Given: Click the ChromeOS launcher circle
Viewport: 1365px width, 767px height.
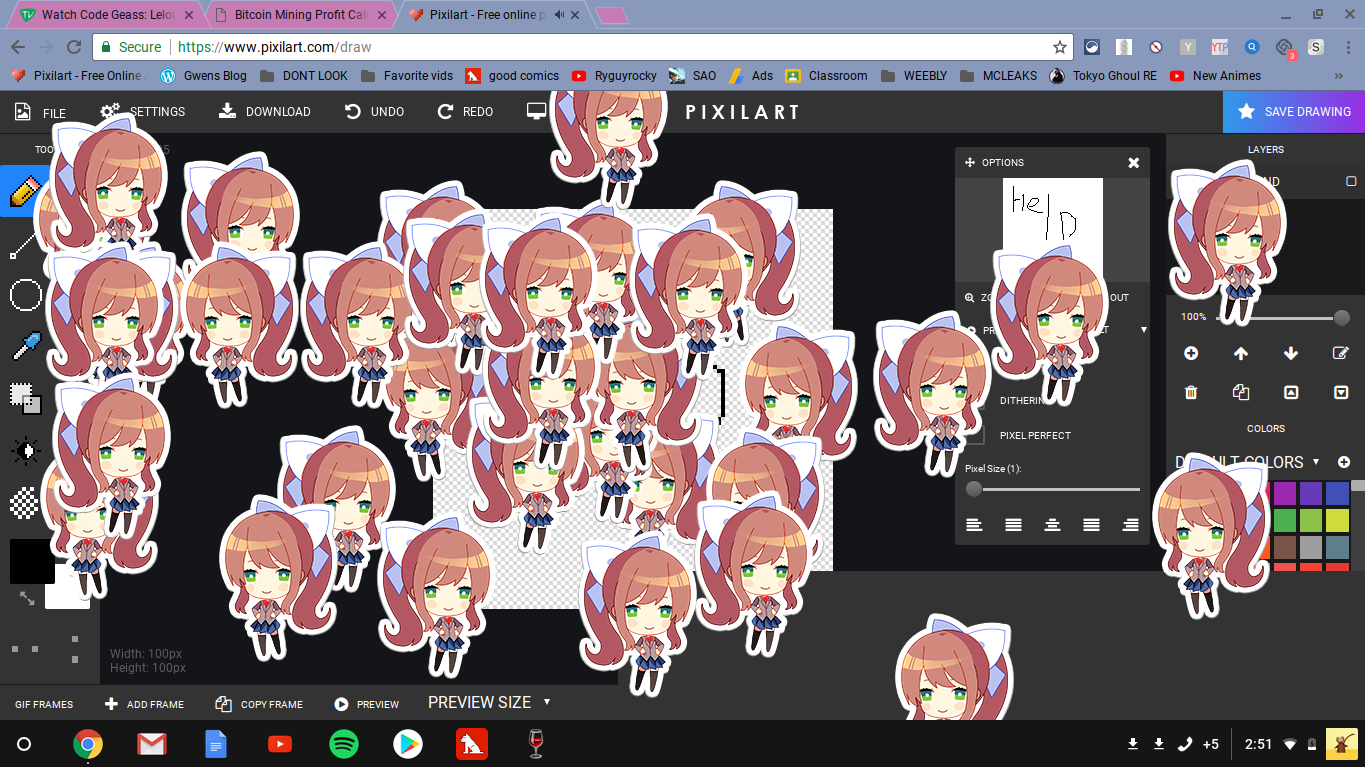Looking at the screenshot, I should 25,744.
